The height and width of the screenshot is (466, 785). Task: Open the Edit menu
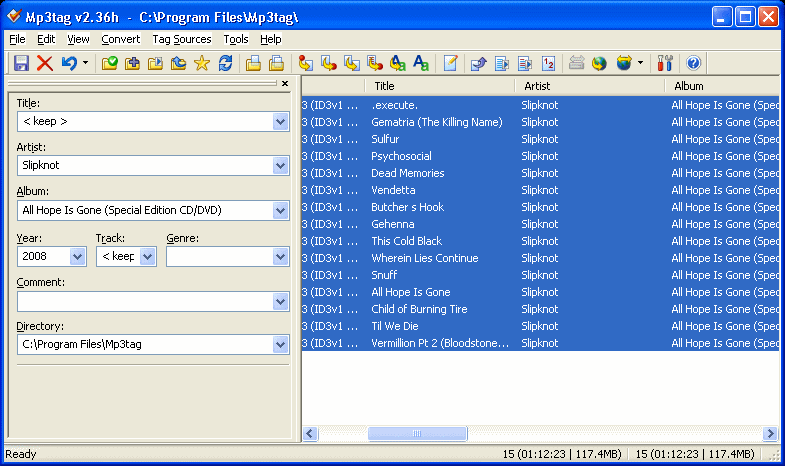46,39
